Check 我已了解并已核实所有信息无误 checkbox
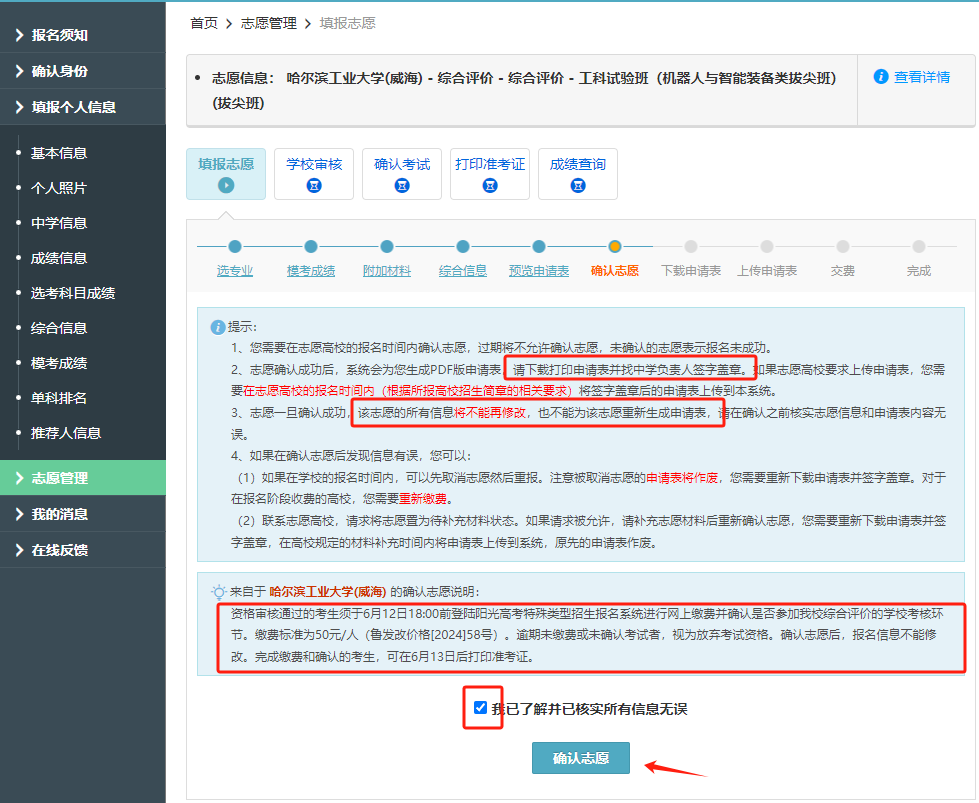Viewport: 979px width, 803px height. [480, 707]
